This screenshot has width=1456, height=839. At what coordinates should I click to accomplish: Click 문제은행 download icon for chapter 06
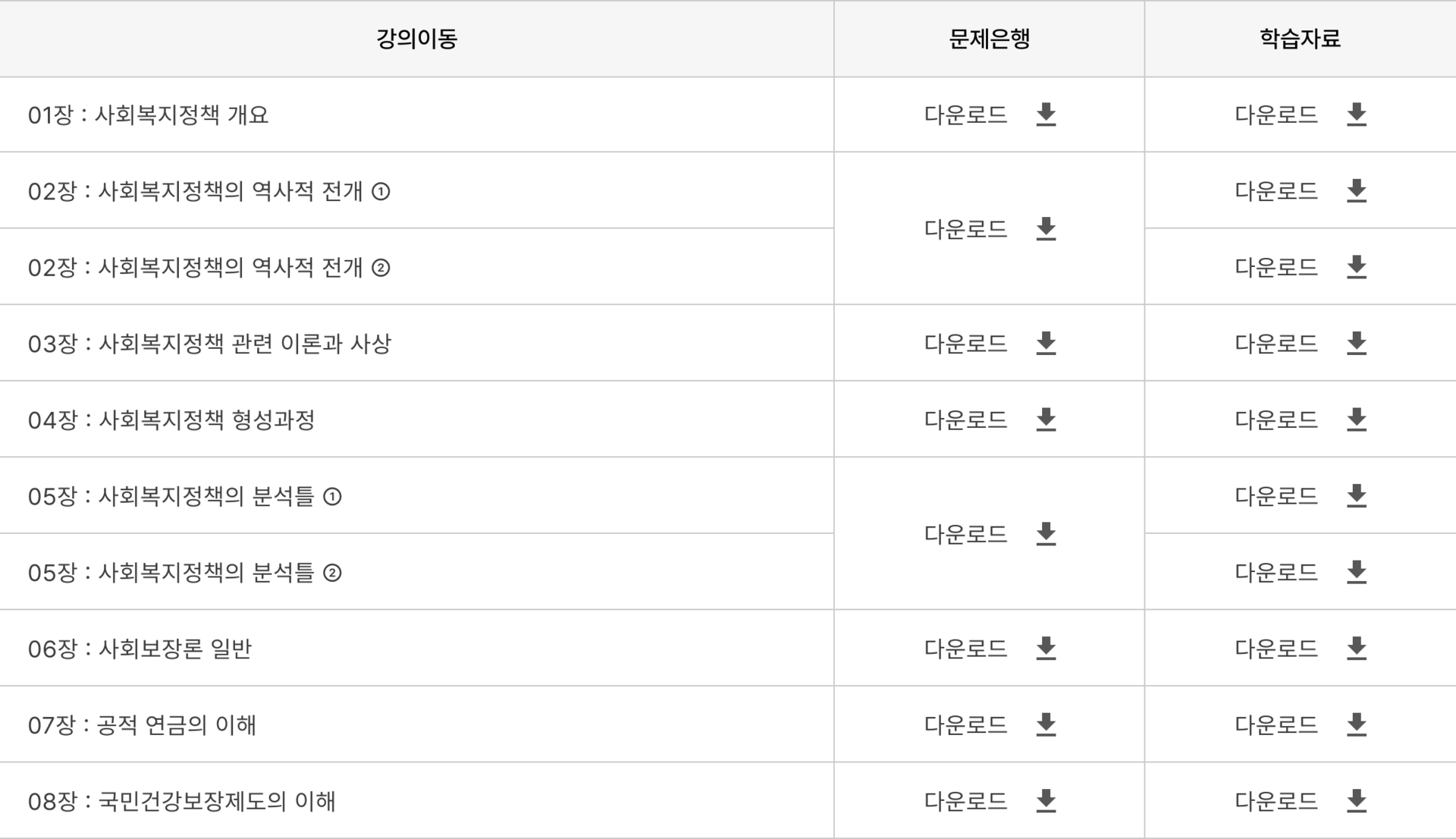coord(1046,649)
